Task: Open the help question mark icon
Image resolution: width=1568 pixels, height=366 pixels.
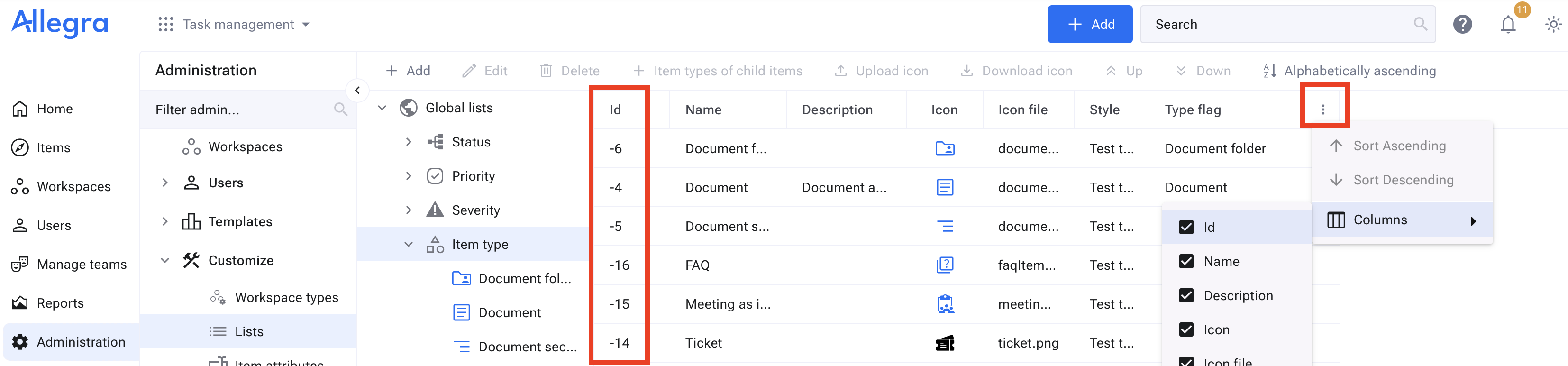Action: point(1462,24)
